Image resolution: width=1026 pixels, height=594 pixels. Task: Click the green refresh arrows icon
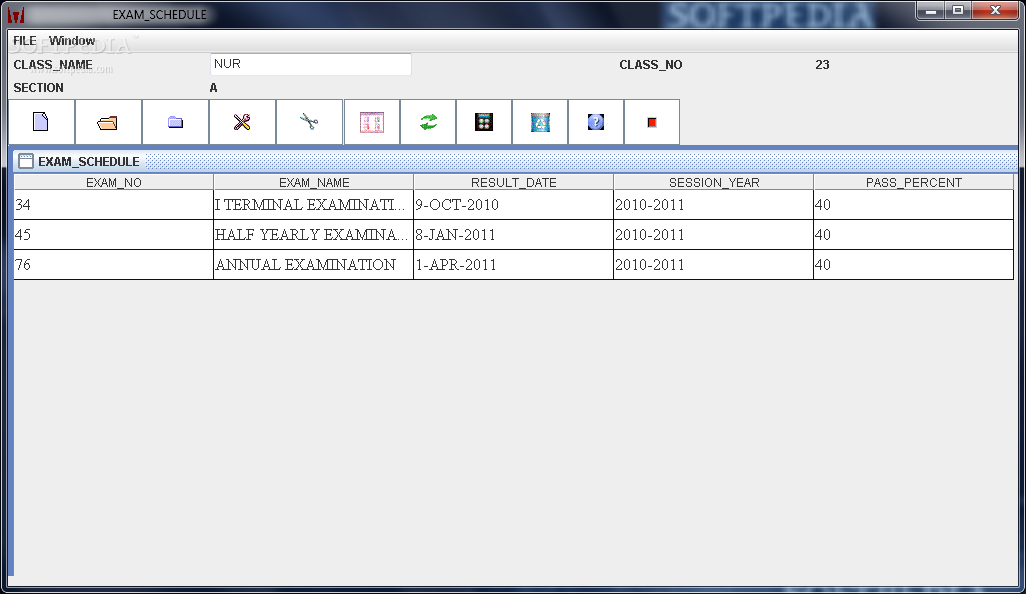click(428, 122)
